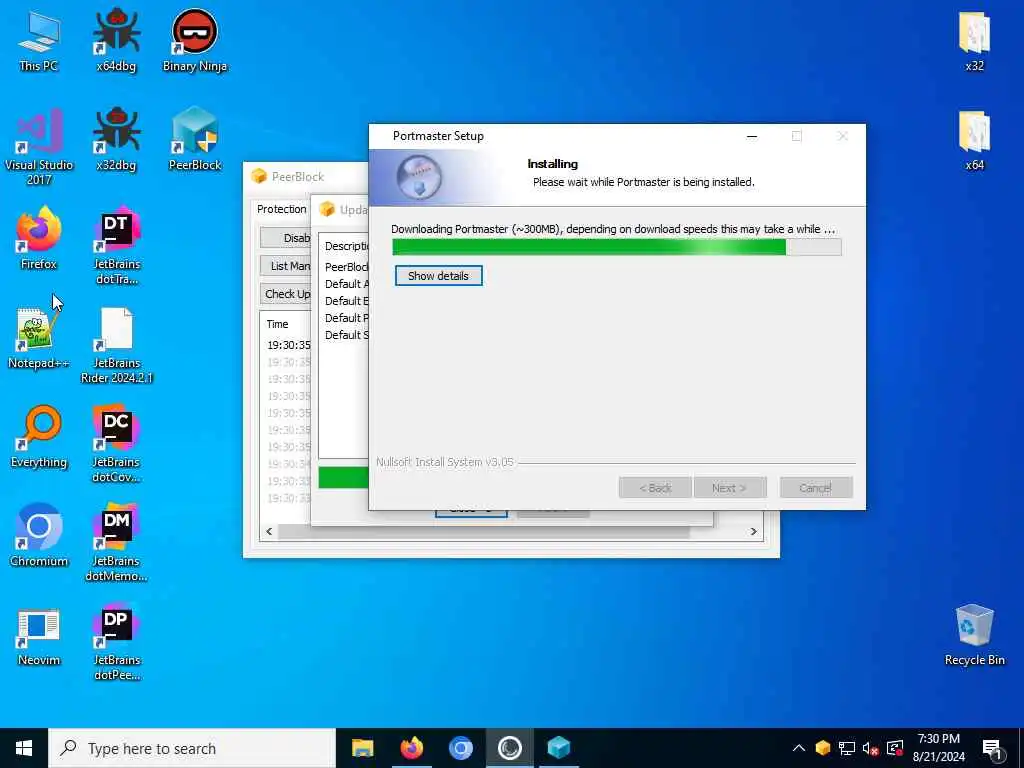1024x768 pixels.
Task: Open the Protection tab in PeerBlock
Action: 281,209
